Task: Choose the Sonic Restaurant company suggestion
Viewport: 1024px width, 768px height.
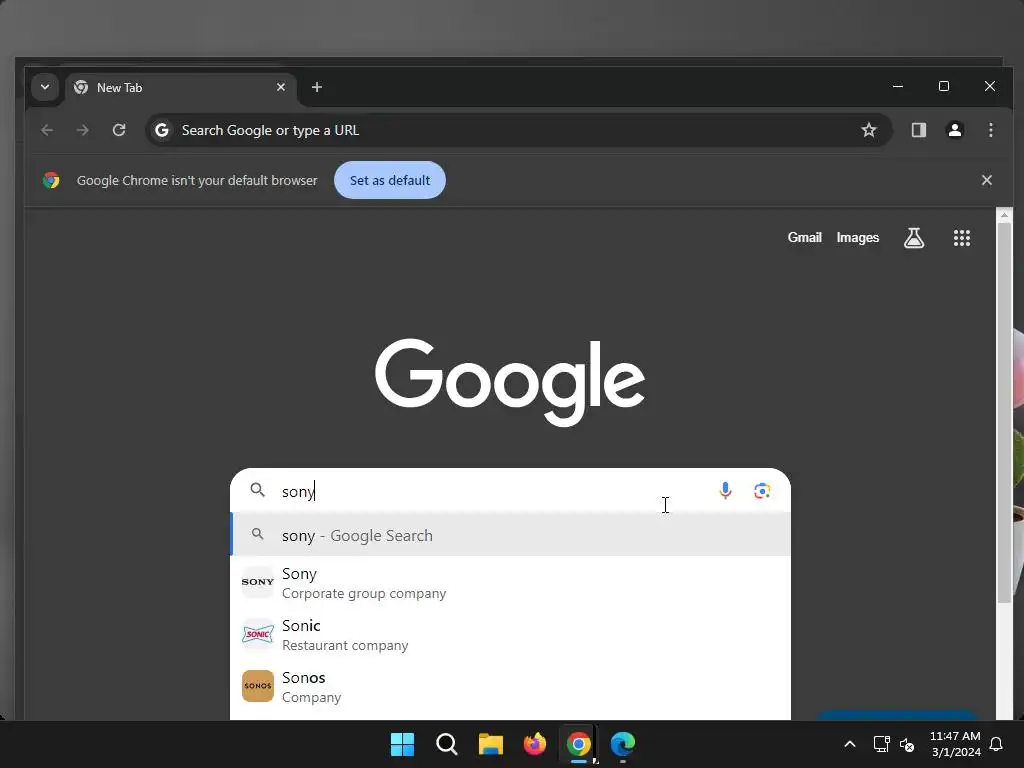Action: point(511,634)
